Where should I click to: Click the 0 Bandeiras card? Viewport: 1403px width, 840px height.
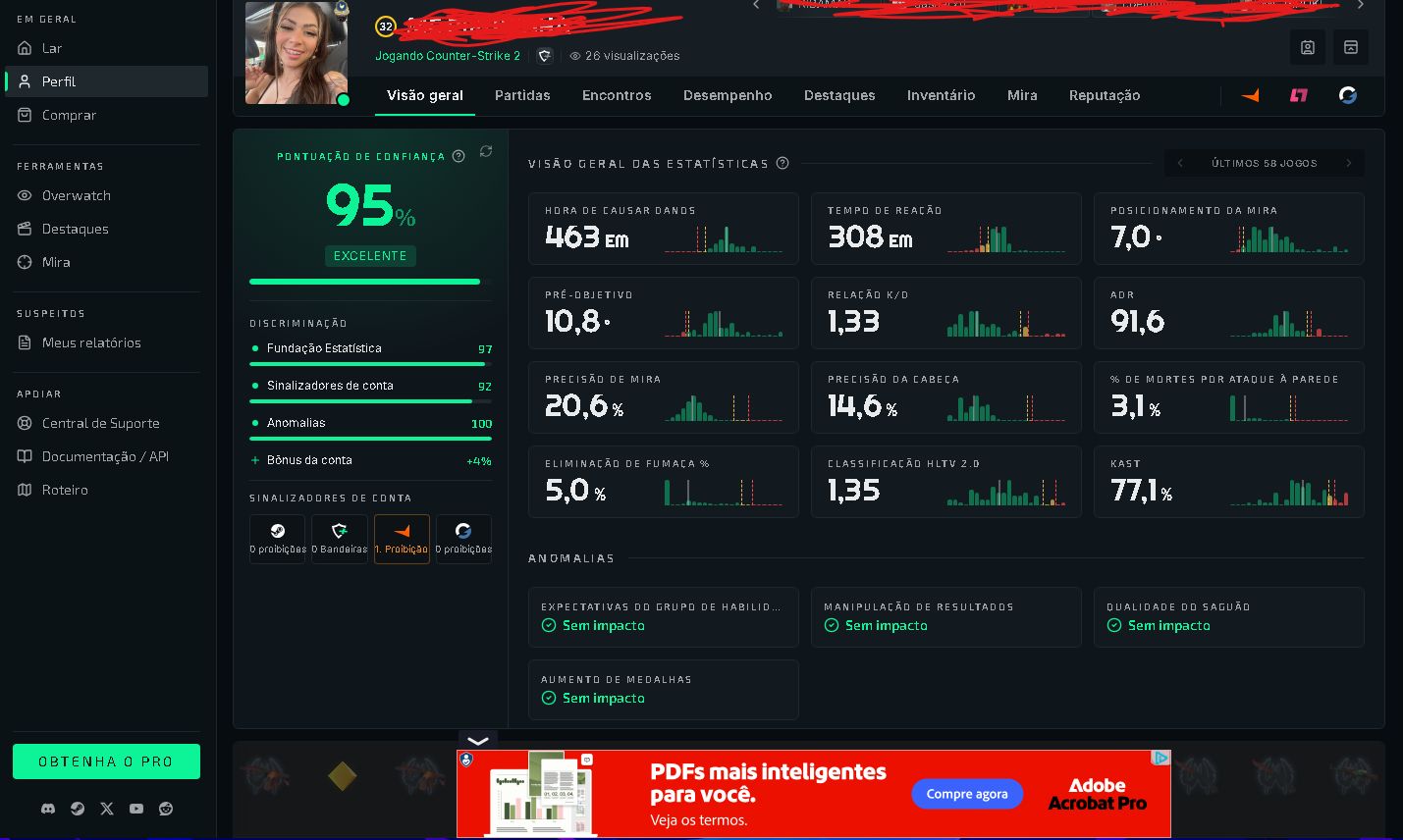(340, 539)
